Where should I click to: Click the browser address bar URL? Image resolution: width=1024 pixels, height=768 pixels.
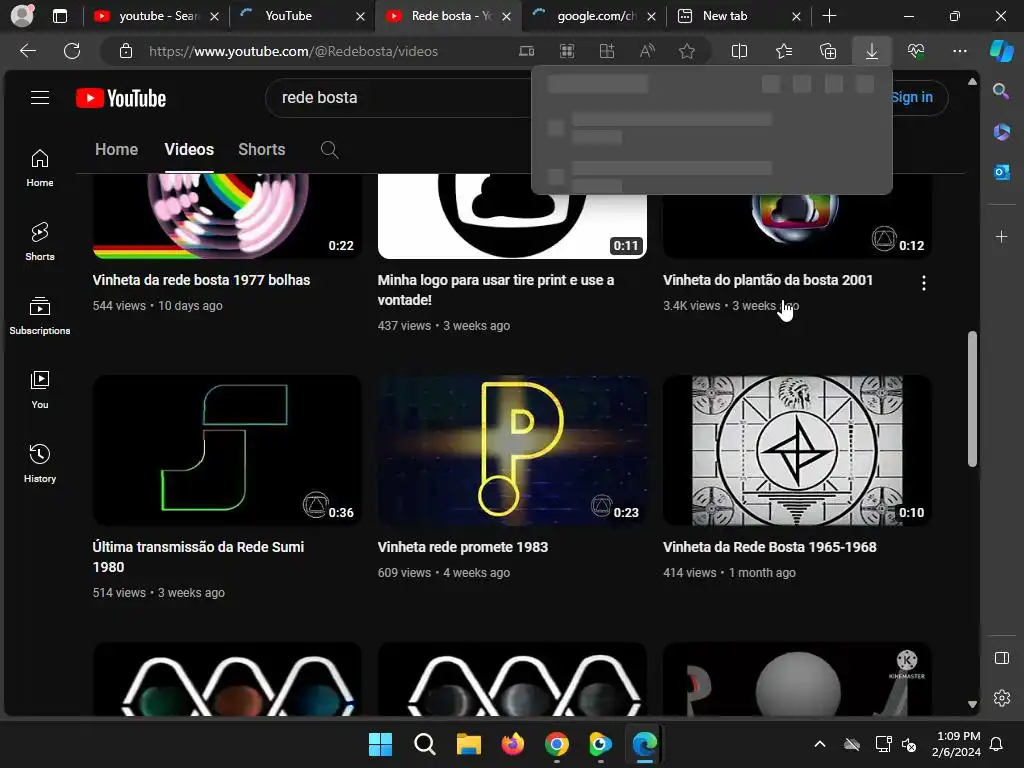tap(293, 51)
